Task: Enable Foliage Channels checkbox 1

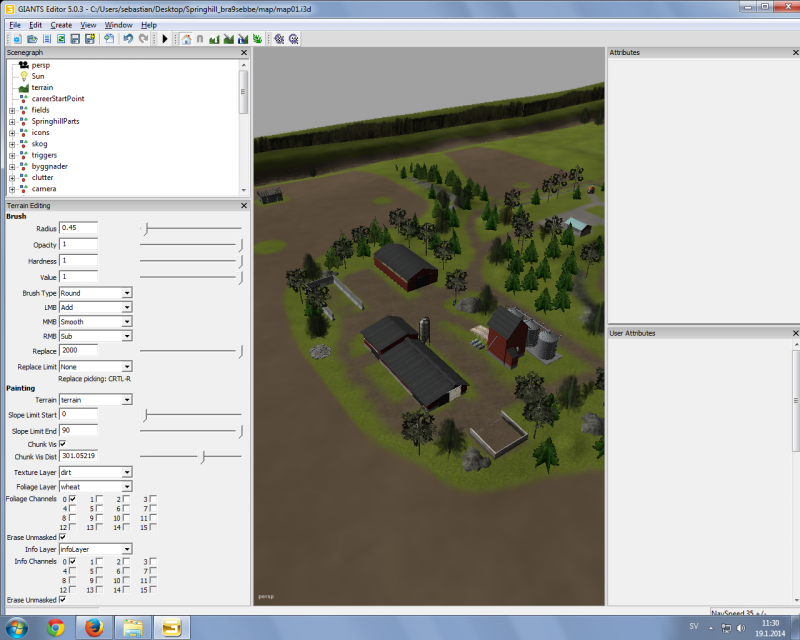Action: click(99, 499)
